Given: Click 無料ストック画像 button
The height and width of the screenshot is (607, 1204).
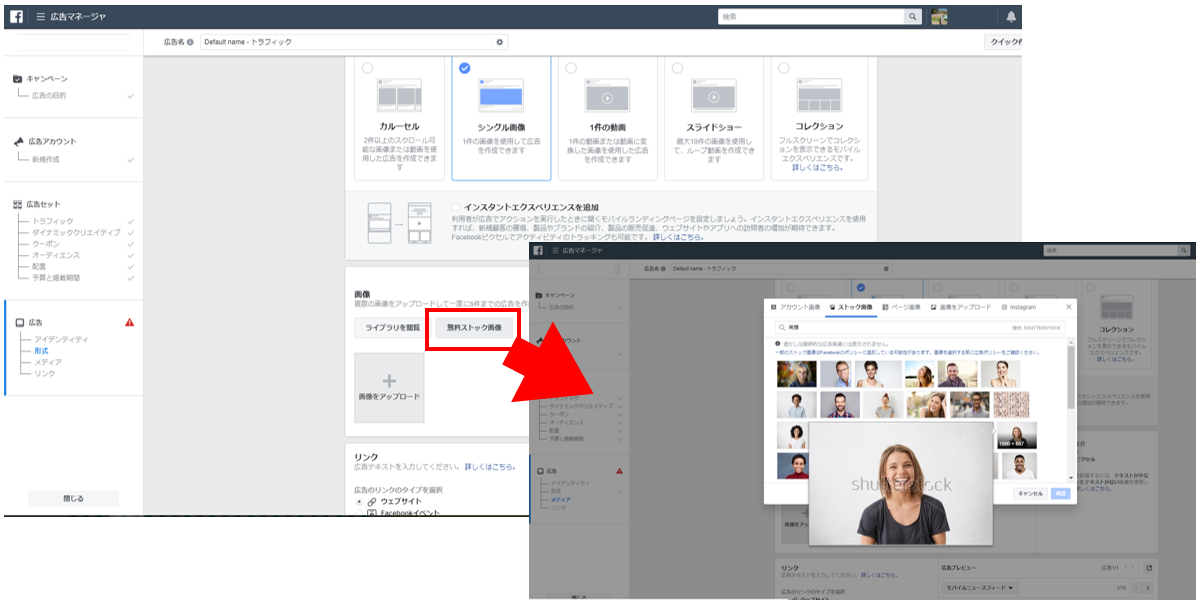Looking at the screenshot, I should [474, 328].
